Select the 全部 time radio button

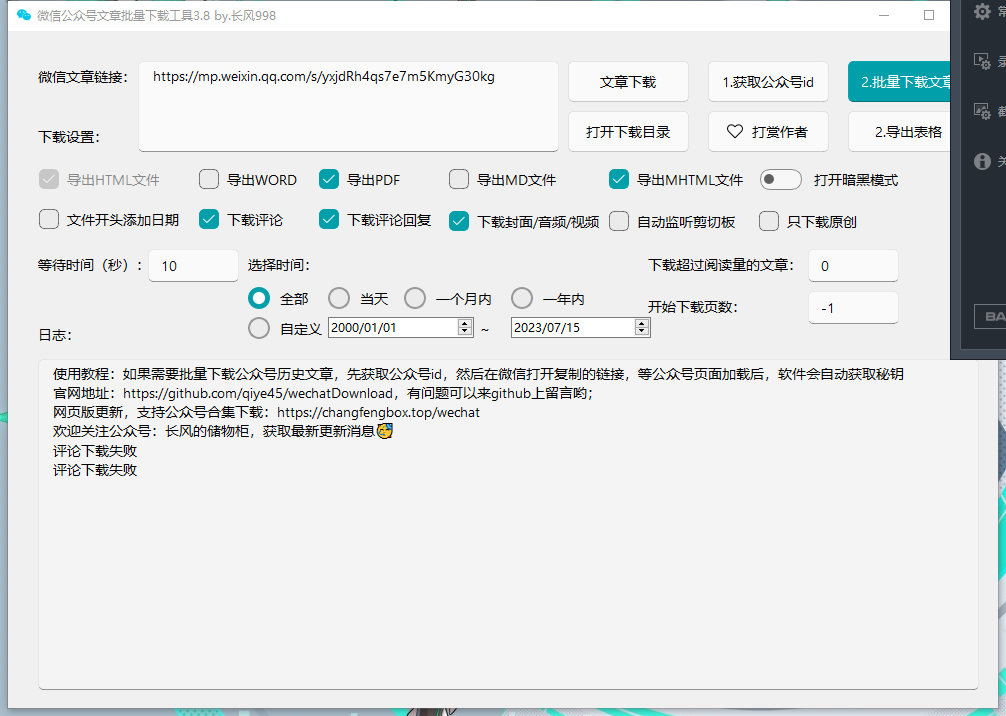pyautogui.click(x=259, y=298)
